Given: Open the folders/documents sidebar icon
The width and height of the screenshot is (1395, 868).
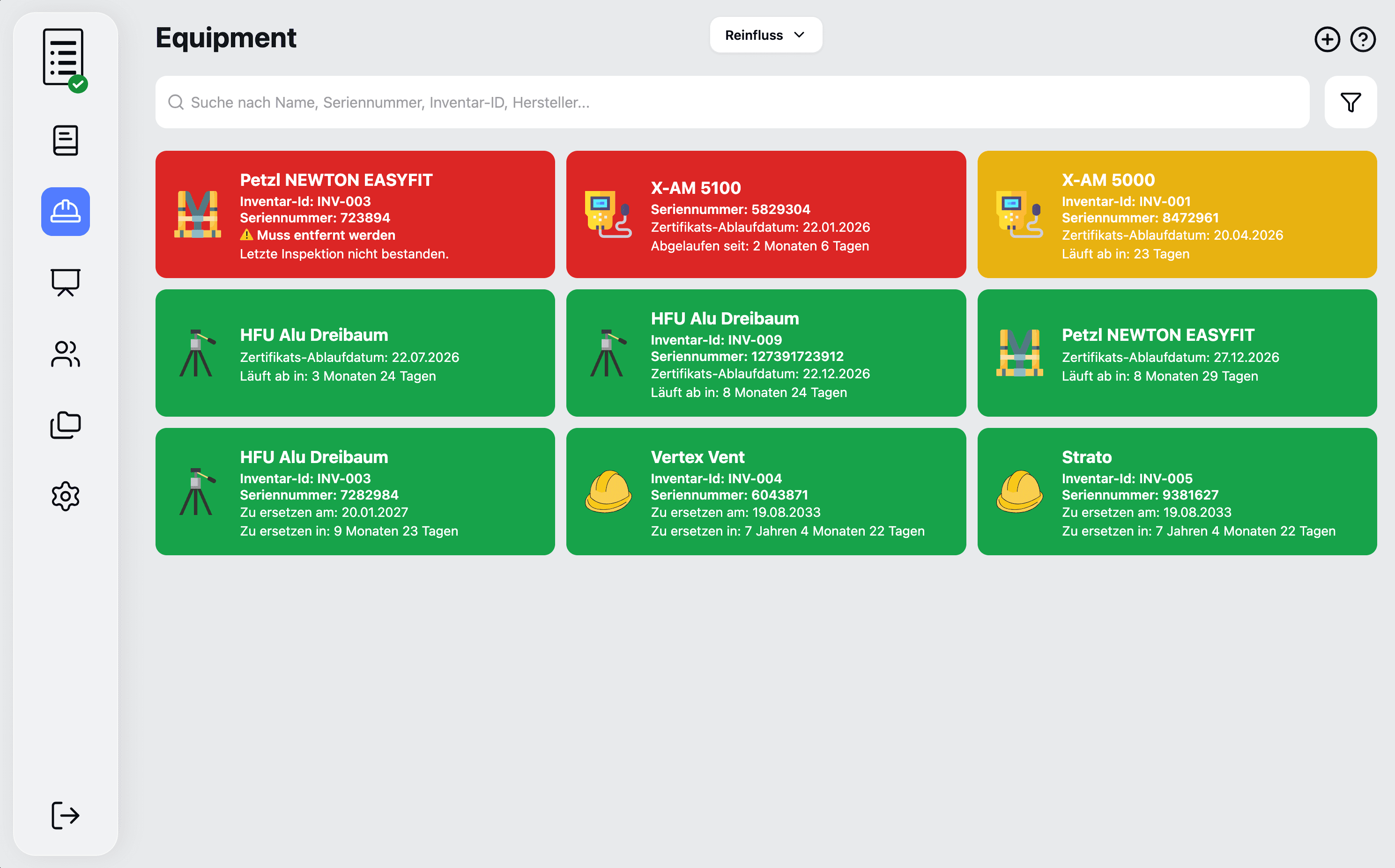Looking at the screenshot, I should click(66, 425).
